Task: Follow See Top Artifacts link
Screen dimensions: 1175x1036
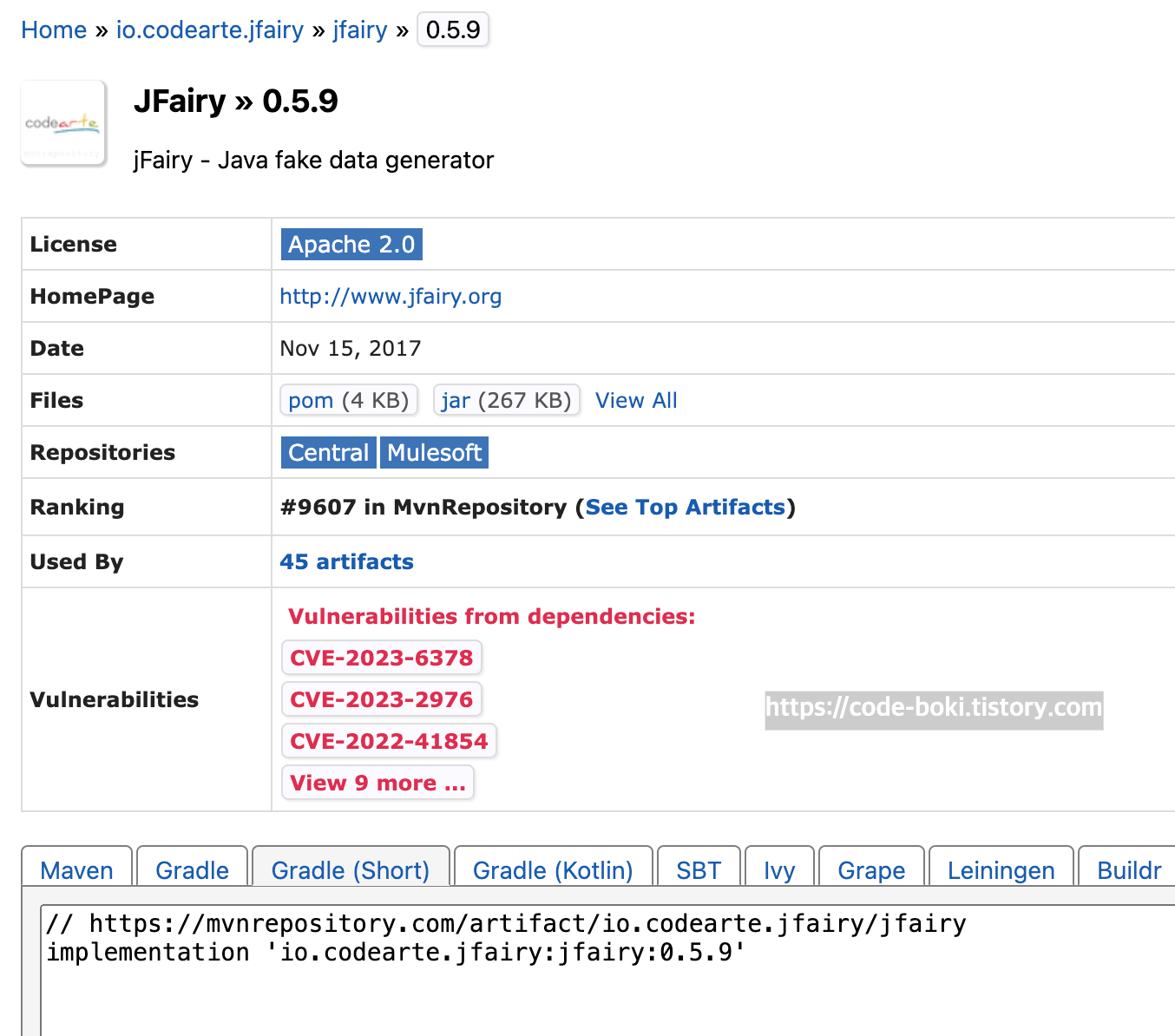Action: 686,507
